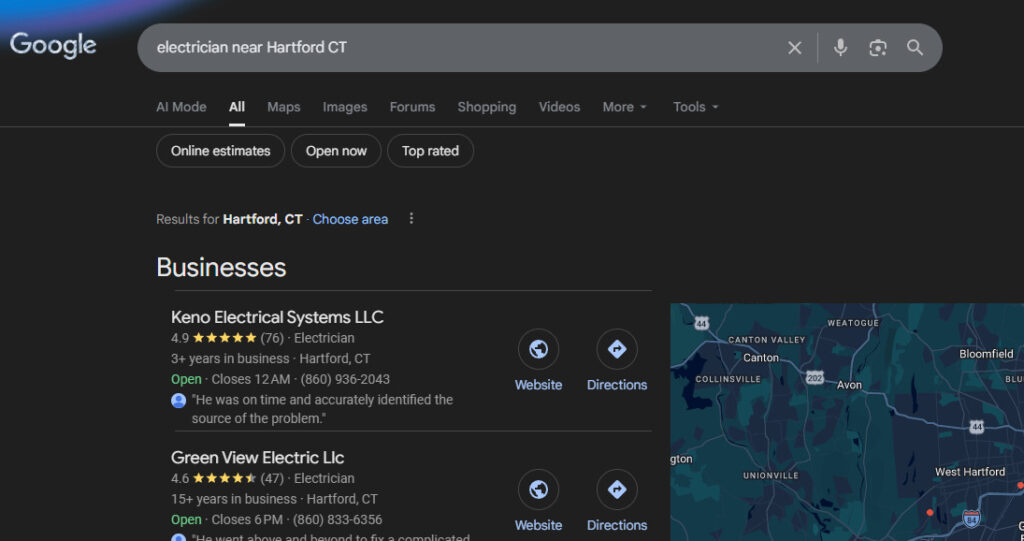
Task: Select Bloomfield label on the map
Action: point(986,354)
